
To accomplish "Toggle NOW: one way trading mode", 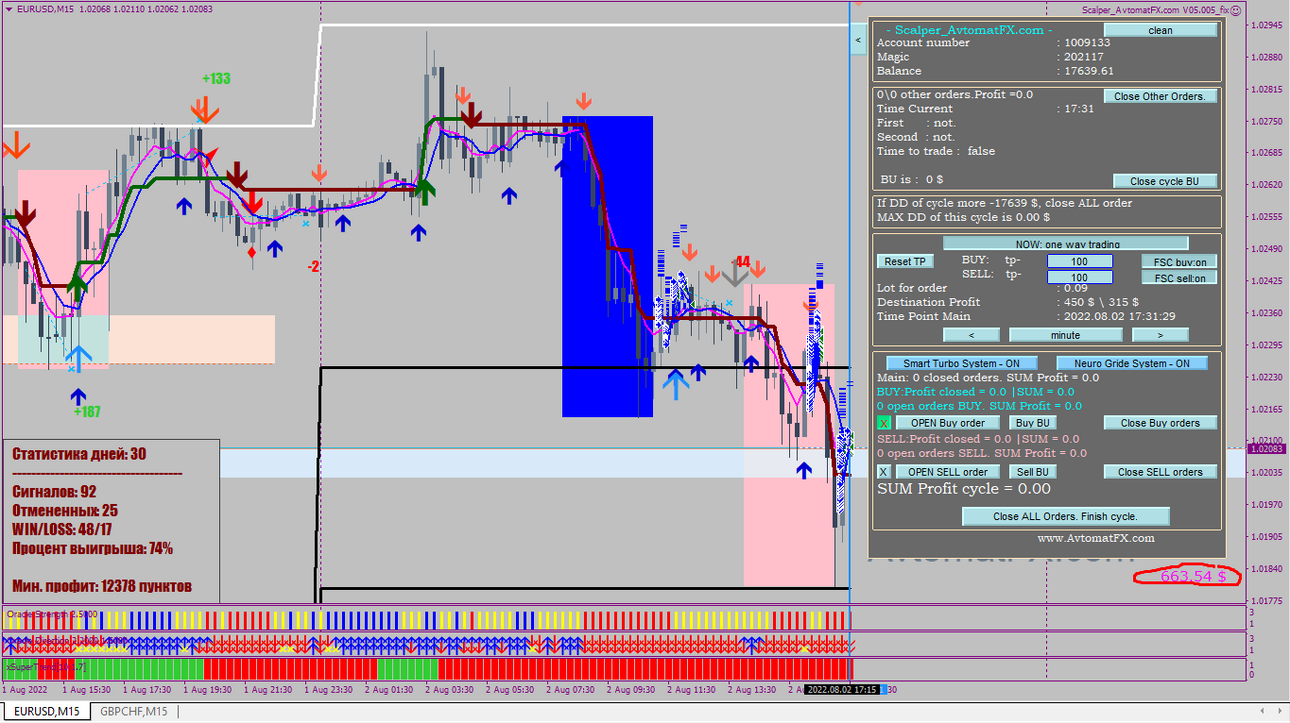I will [1065, 243].
